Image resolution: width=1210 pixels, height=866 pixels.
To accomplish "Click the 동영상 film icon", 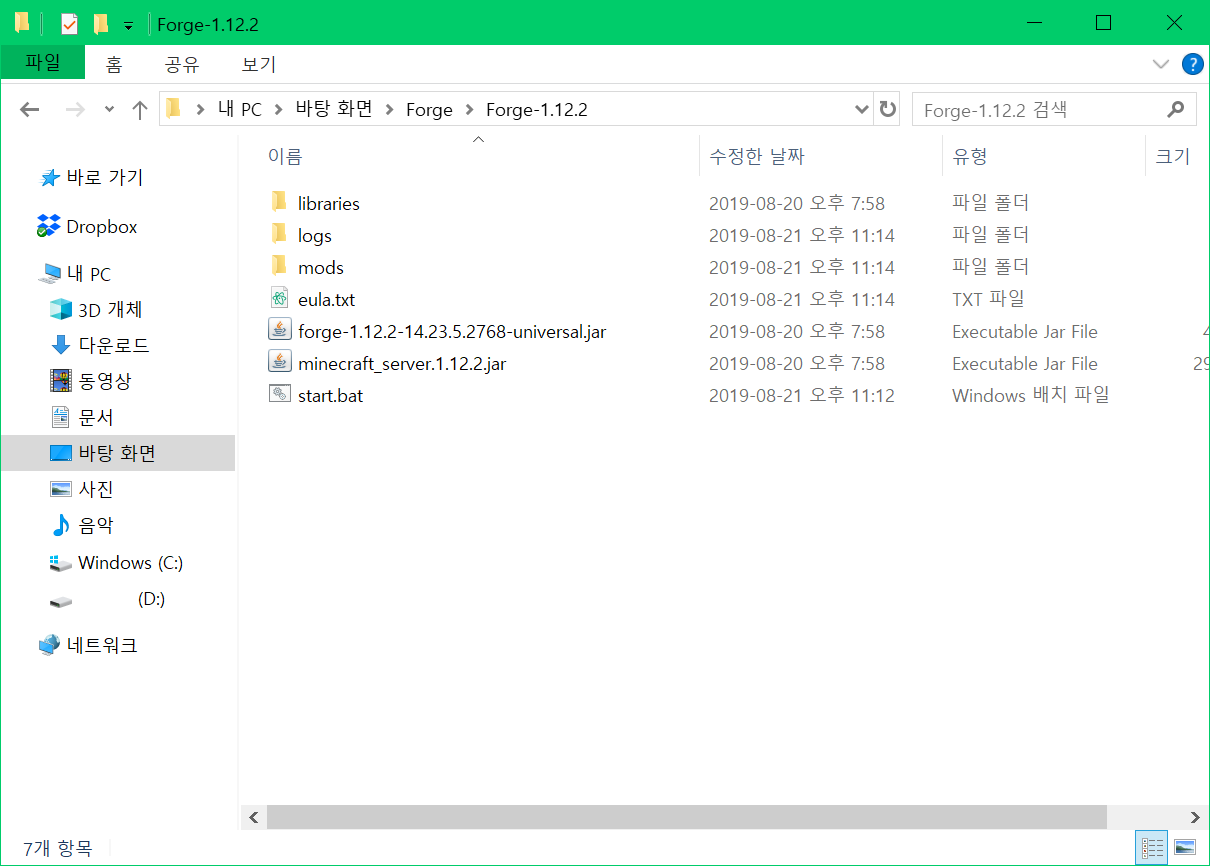I will [61, 381].
